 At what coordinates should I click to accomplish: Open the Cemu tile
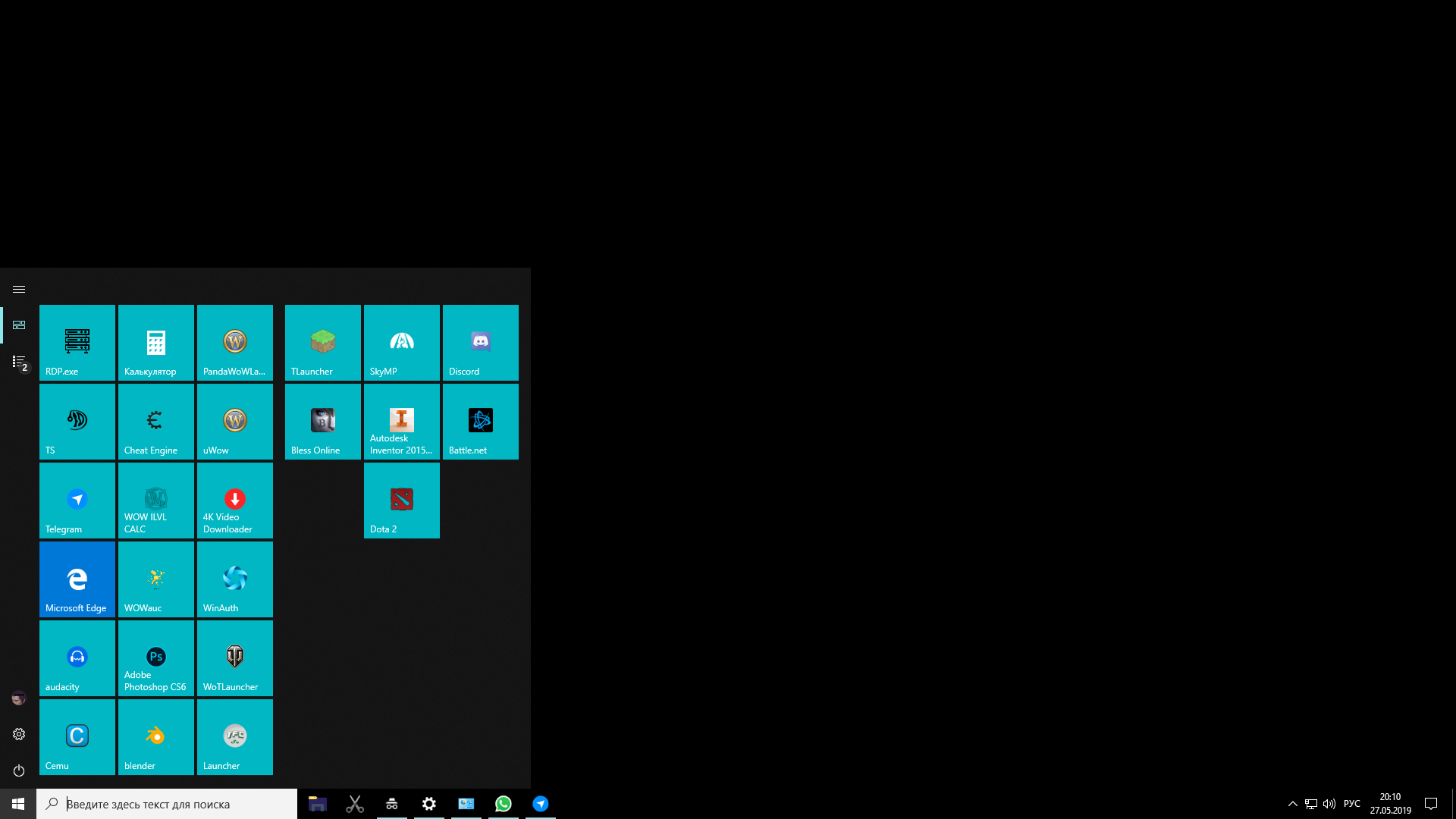click(x=77, y=737)
